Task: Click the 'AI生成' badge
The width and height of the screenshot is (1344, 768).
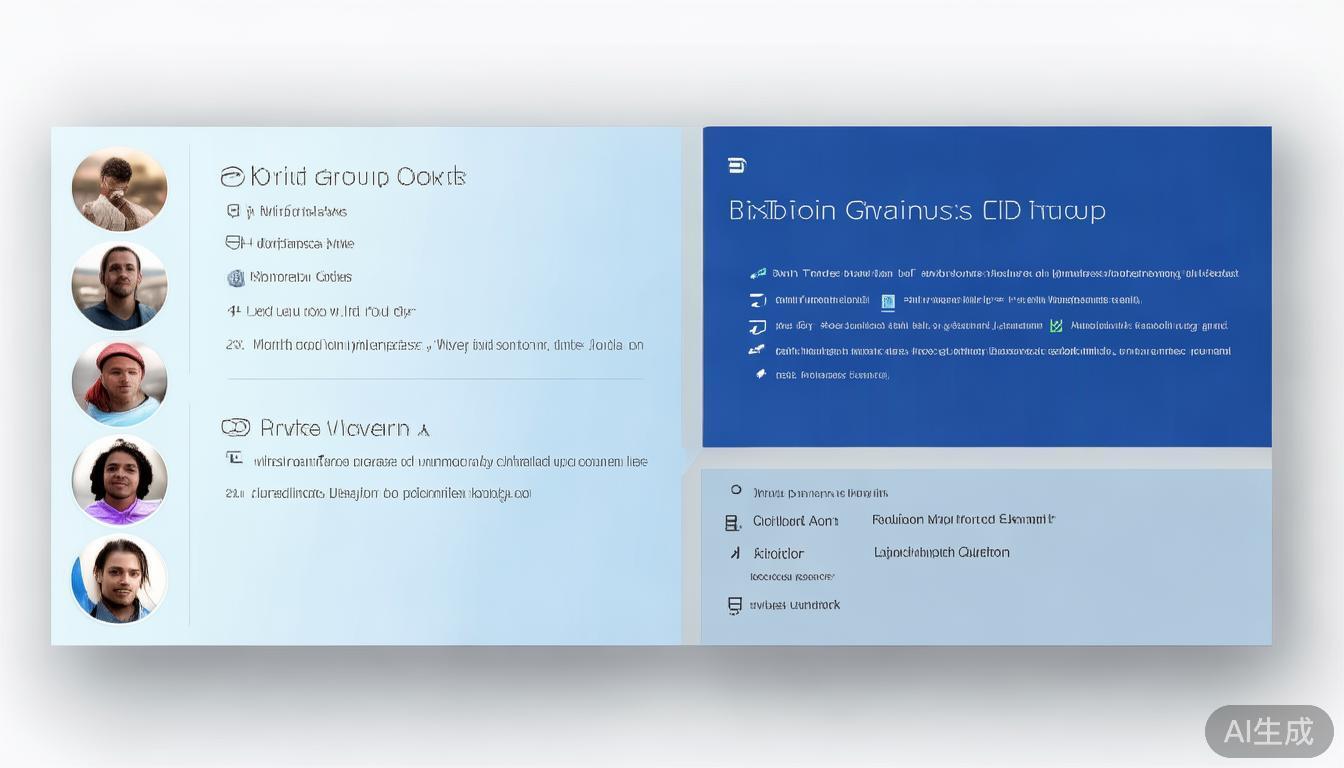Action: tap(1268, 731)
